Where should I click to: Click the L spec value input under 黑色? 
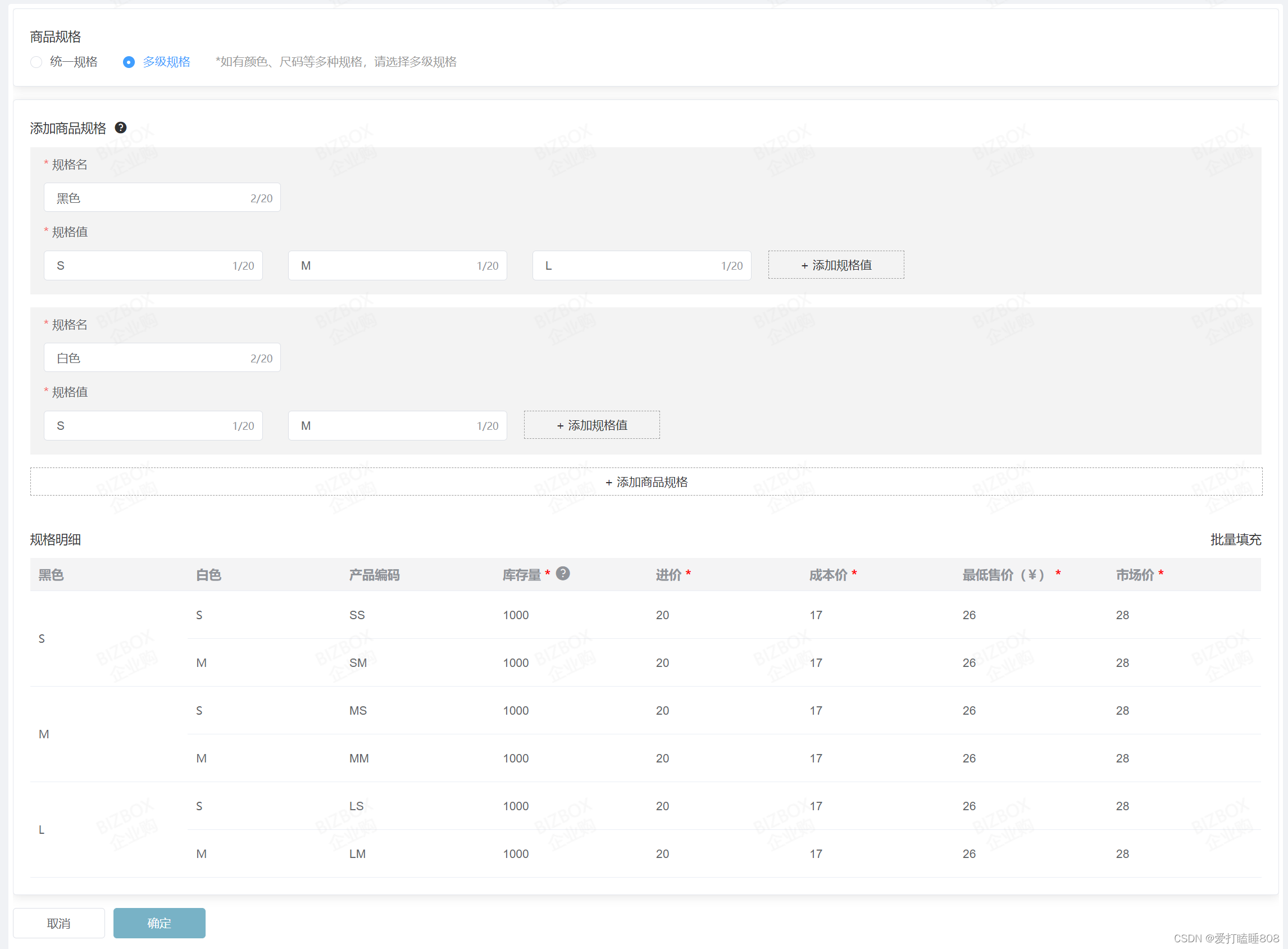[x=641, y=265]
